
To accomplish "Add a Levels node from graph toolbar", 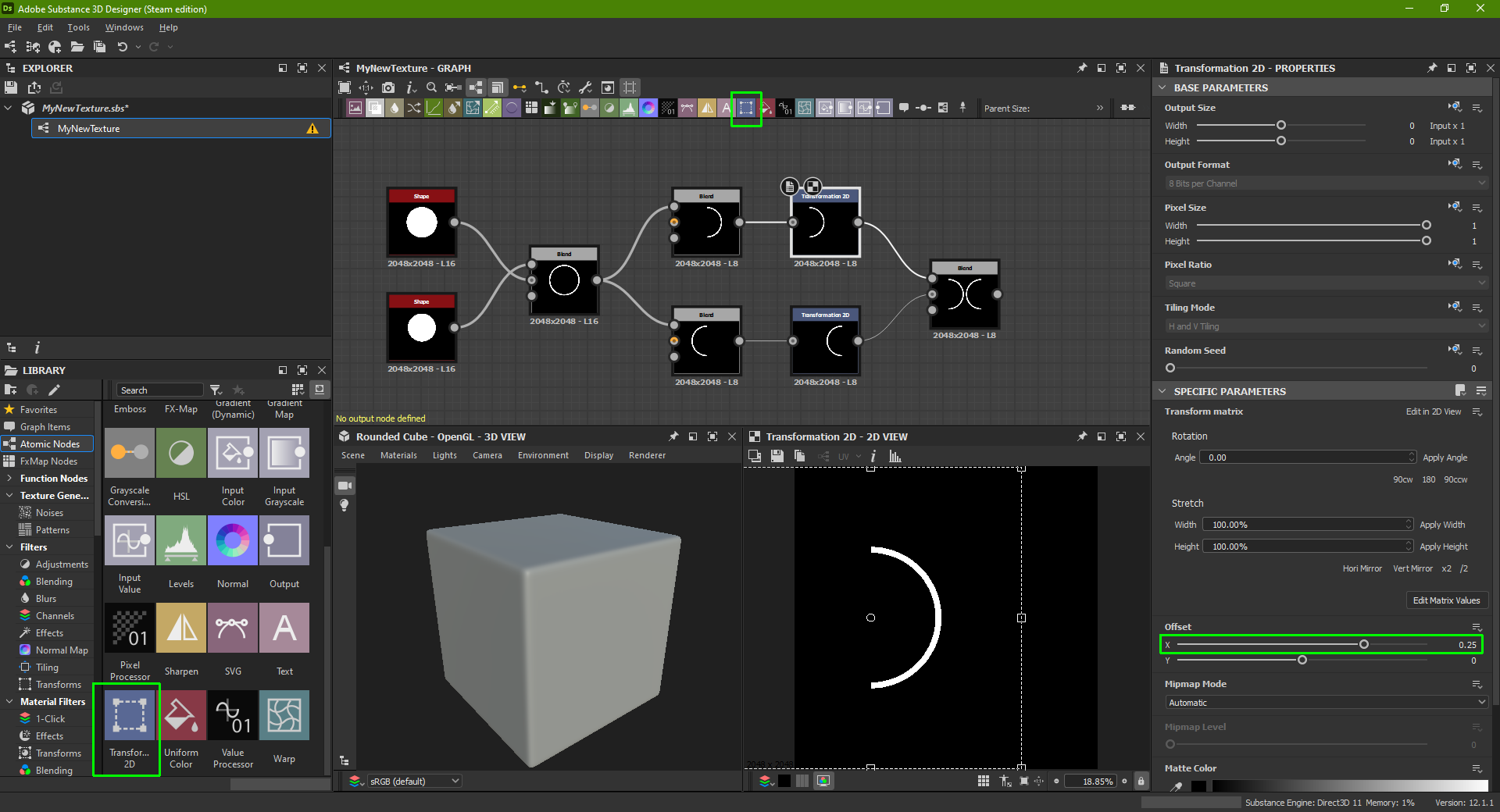I will (629, 109).
